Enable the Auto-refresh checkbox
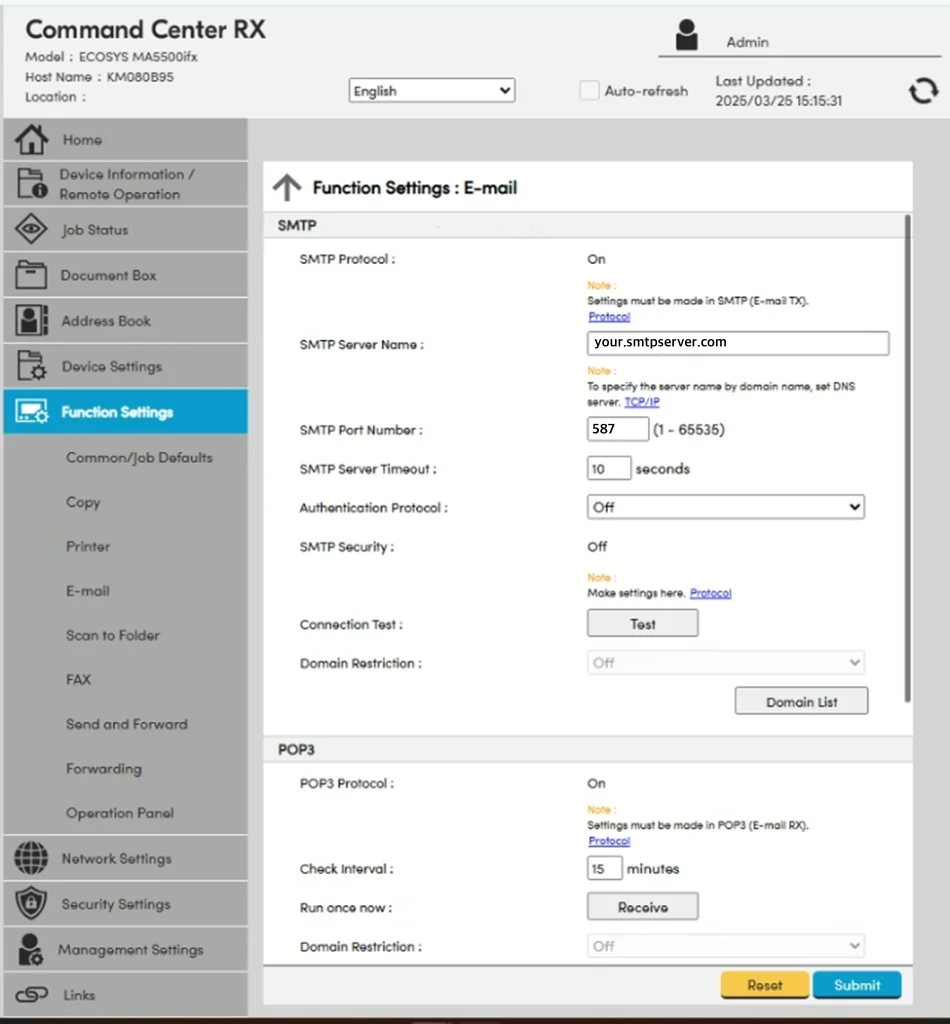 589,91
